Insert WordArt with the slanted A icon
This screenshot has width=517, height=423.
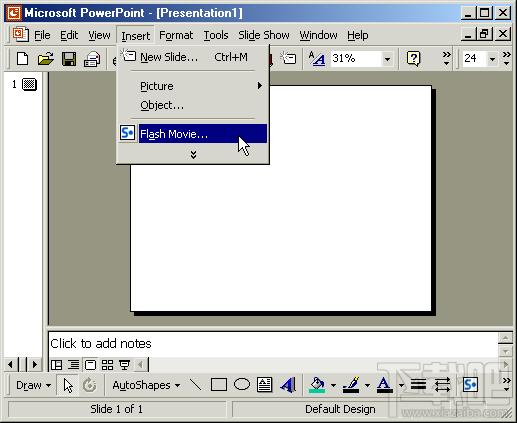[x=288, y=385]
